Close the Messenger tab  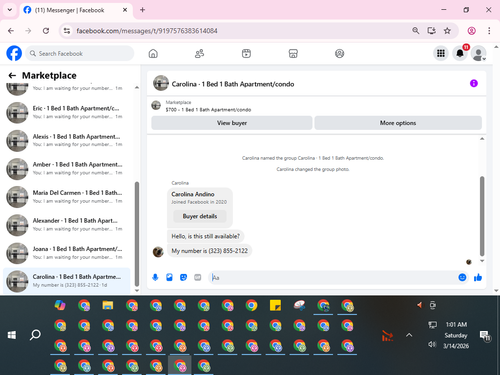125,10
